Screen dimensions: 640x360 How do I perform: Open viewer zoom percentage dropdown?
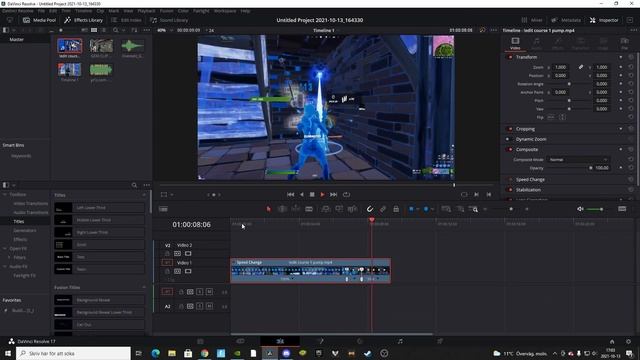coord(164,30)
